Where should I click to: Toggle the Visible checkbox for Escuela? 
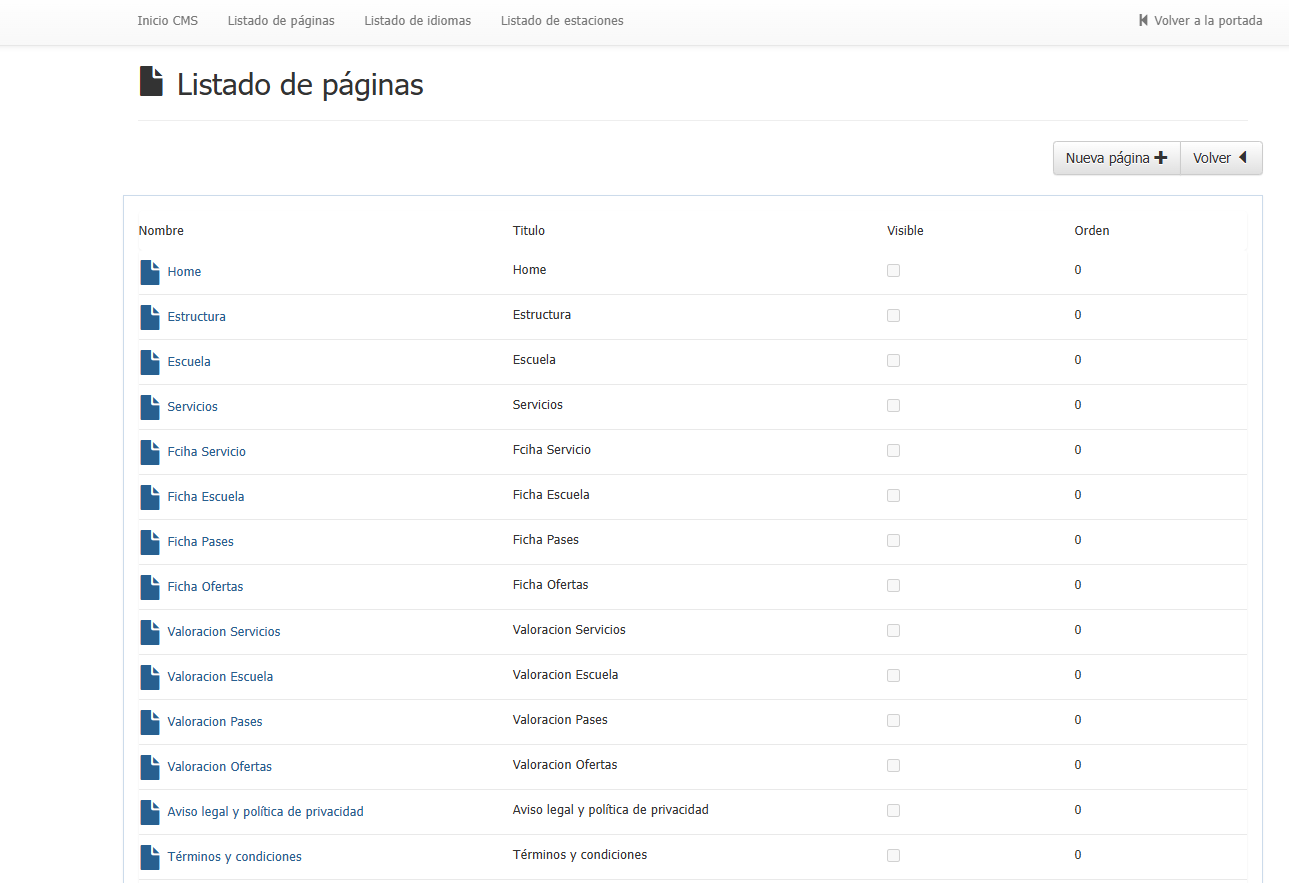pos(893,361)
